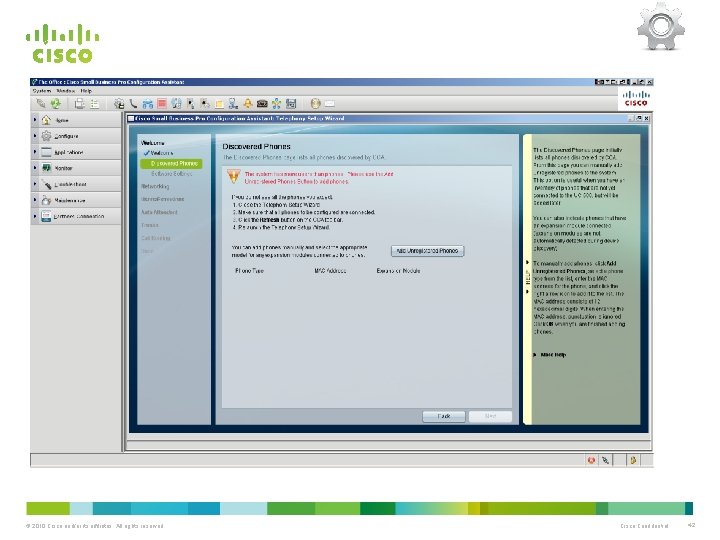Open the Window menu
This screenshot has width=720, height=540.
[x=66, y=91]
